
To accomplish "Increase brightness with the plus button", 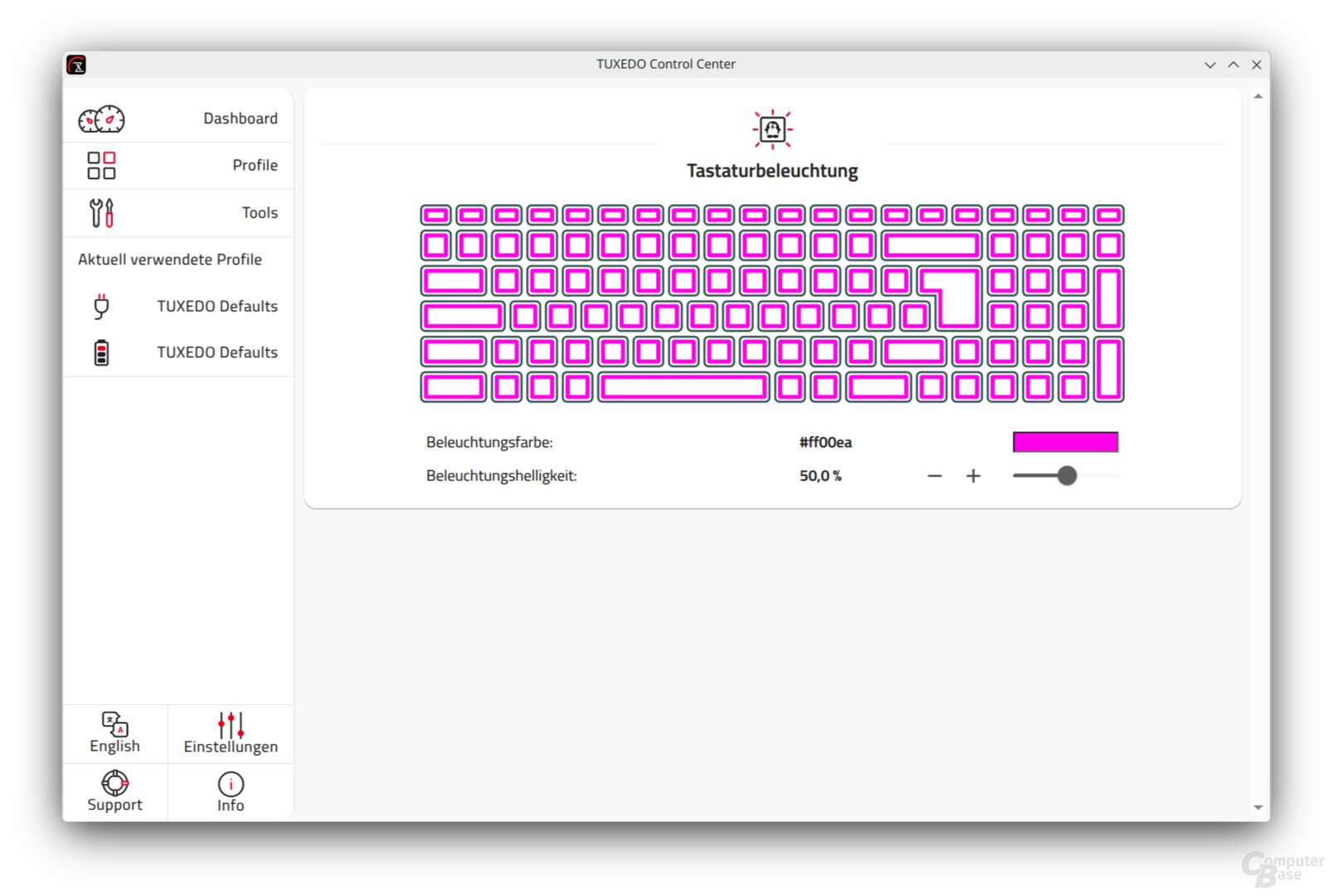I will pyautogui.click(x=973, y=475).
